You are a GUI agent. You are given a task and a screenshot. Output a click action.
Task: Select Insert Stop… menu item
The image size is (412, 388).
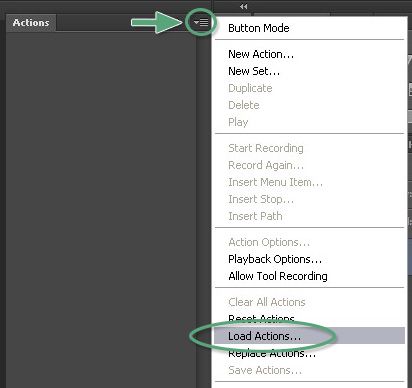pos(261,199)
